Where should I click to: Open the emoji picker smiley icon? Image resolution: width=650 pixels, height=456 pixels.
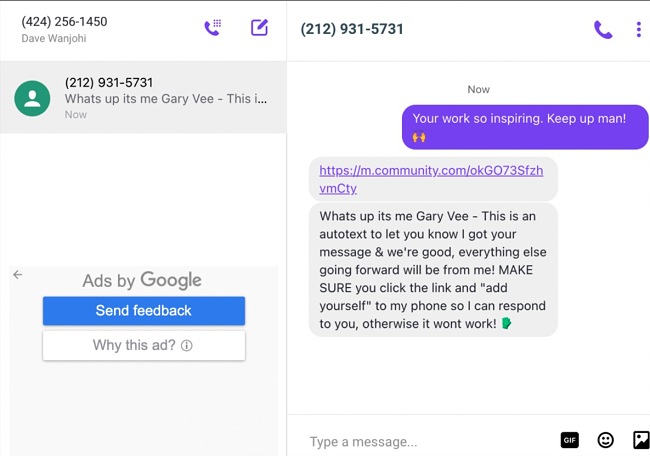coord(605,440)
